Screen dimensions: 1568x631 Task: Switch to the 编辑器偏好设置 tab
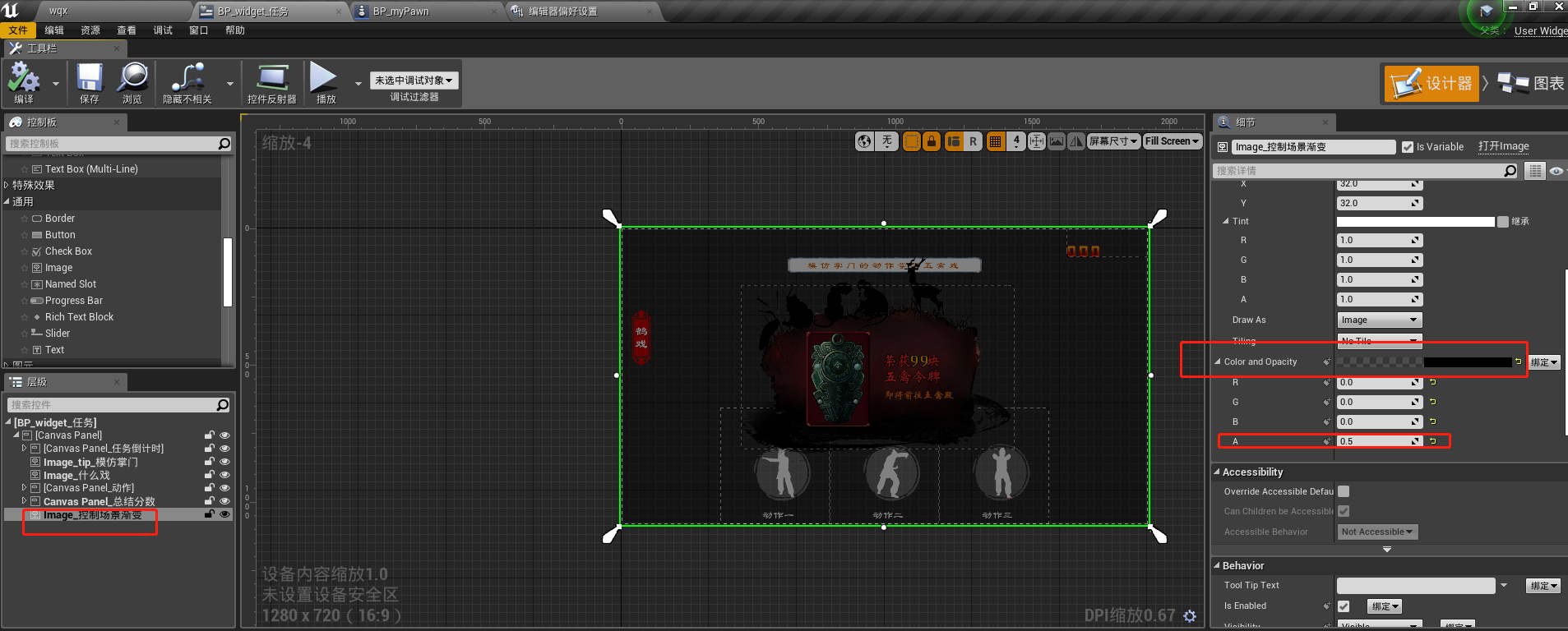click(x=584, y=12)
